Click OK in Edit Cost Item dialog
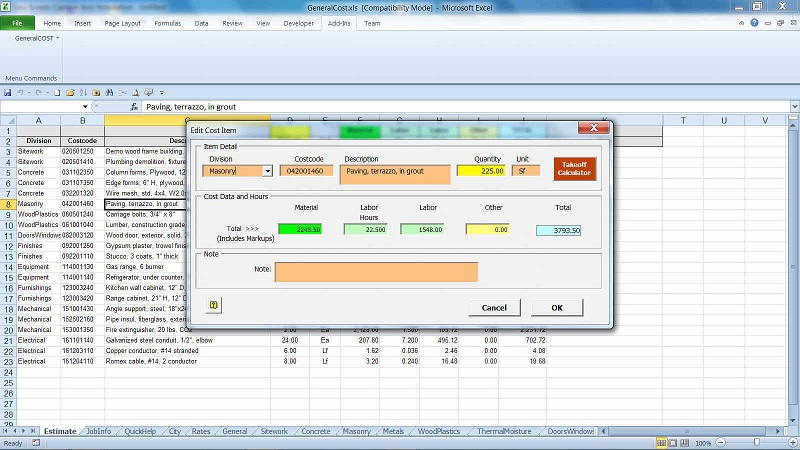This screenshot has height=450, width=800. pos(557,308)
